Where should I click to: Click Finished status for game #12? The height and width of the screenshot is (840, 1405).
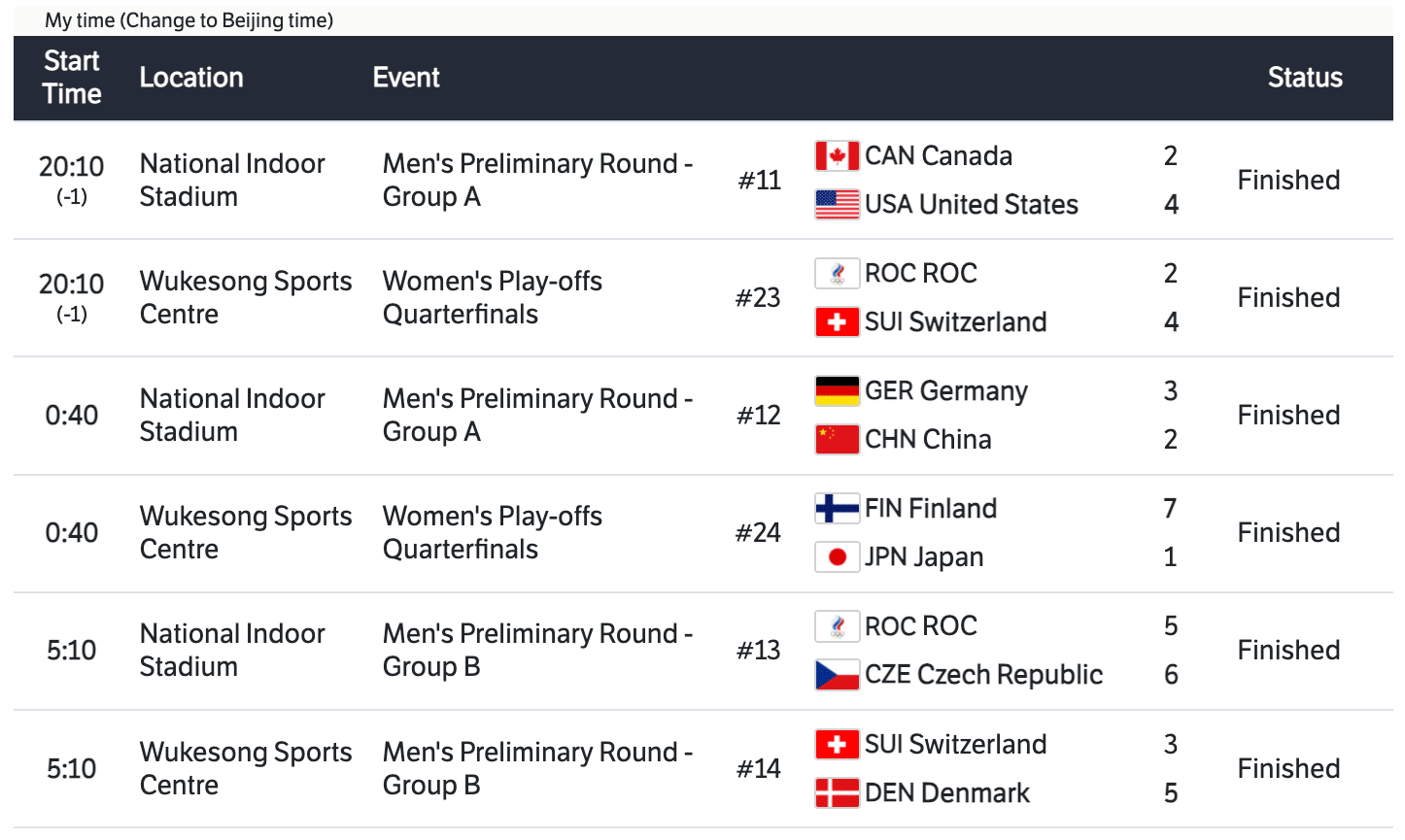pos(1288,416)
